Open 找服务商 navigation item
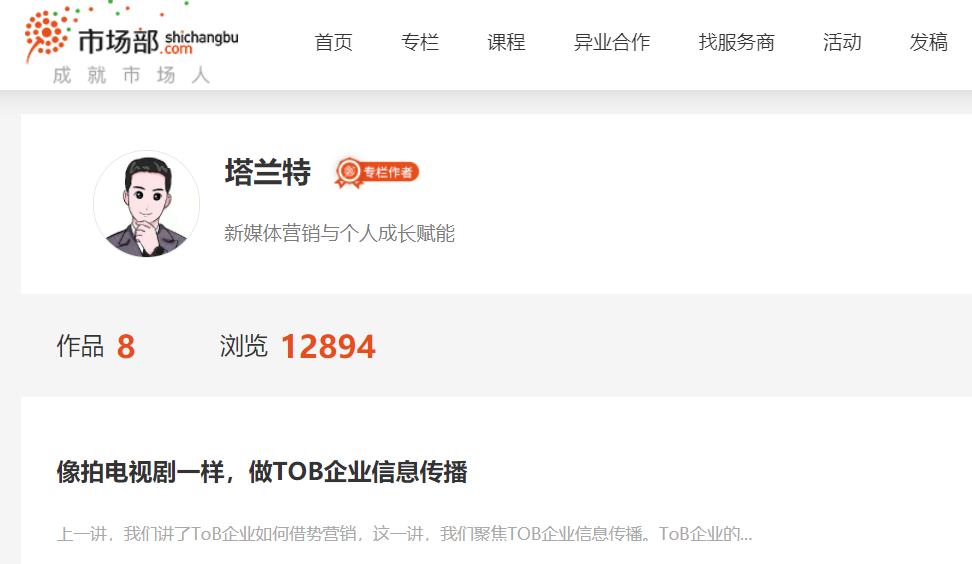This screenshot has height=564, width=972. click(736, 42)
